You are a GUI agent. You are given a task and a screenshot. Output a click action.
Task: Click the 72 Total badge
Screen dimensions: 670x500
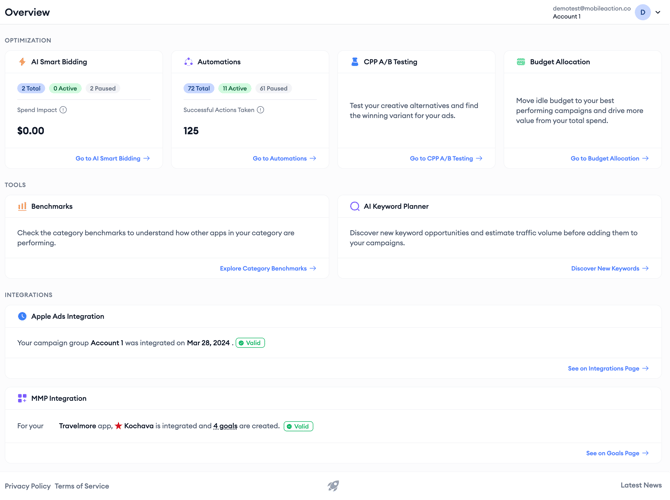point(199,88)
